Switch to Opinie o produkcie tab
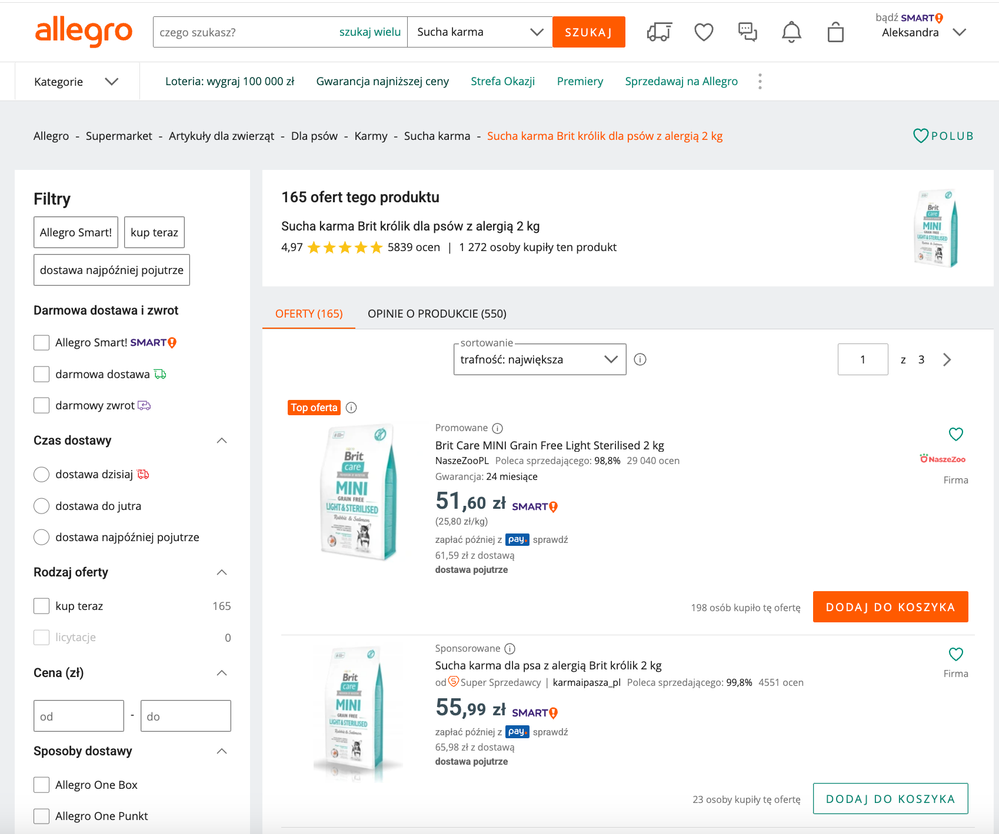The height and width of the screenshot is (834, 999). pyautogui.click(x=436, y=314)
